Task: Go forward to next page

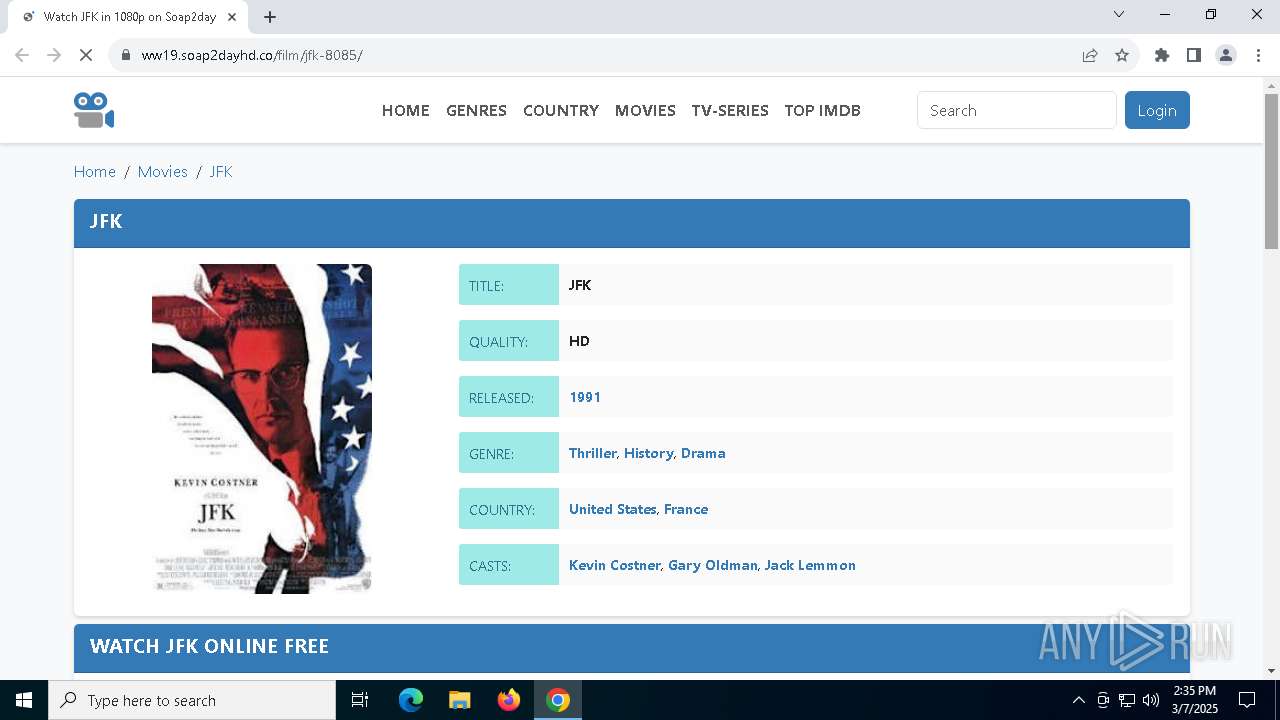Action: pyautogui.click(x=54, y=55)
